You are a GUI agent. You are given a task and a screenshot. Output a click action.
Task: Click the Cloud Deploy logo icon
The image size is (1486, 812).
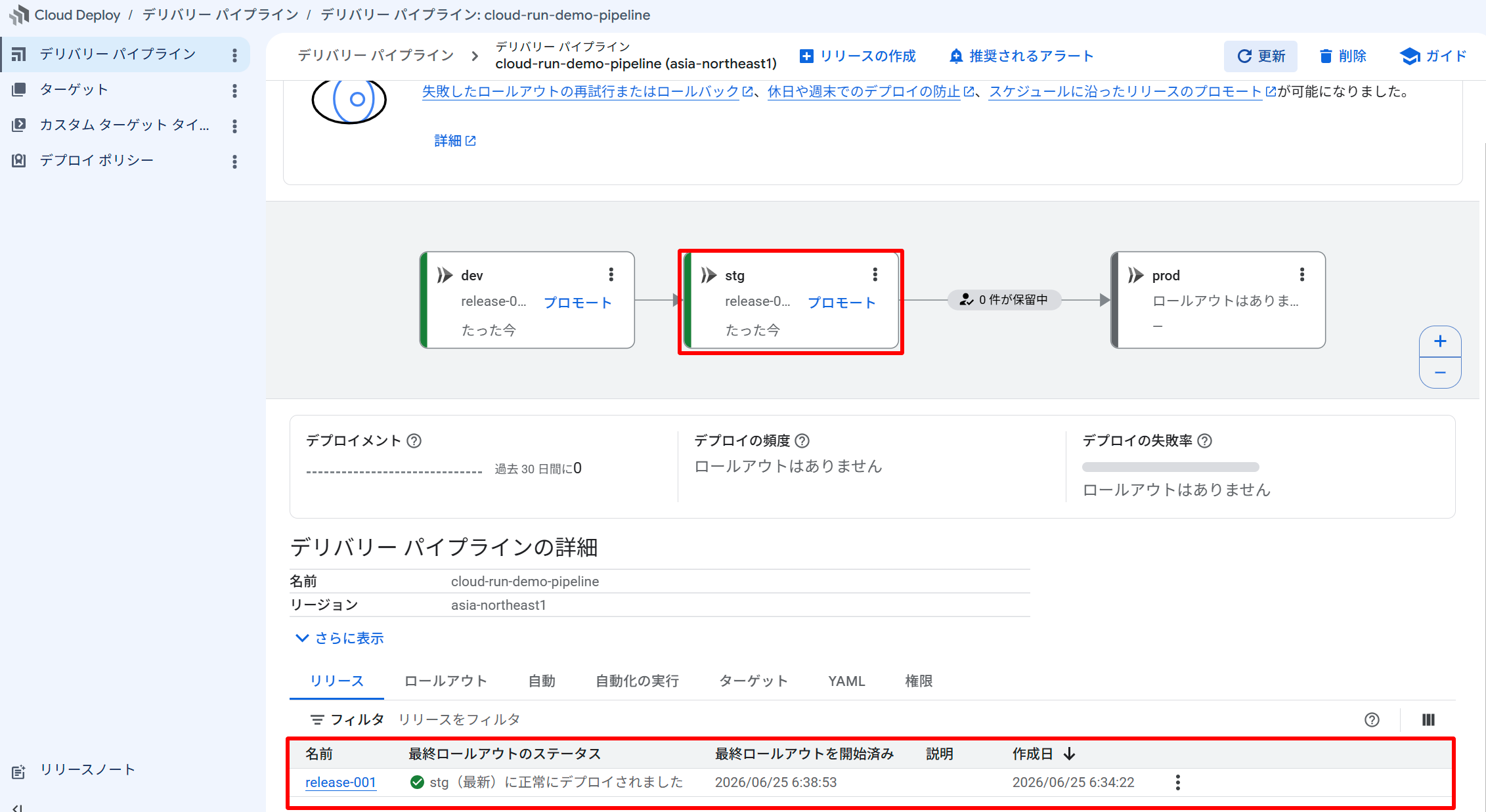click(x=20, y=14)
